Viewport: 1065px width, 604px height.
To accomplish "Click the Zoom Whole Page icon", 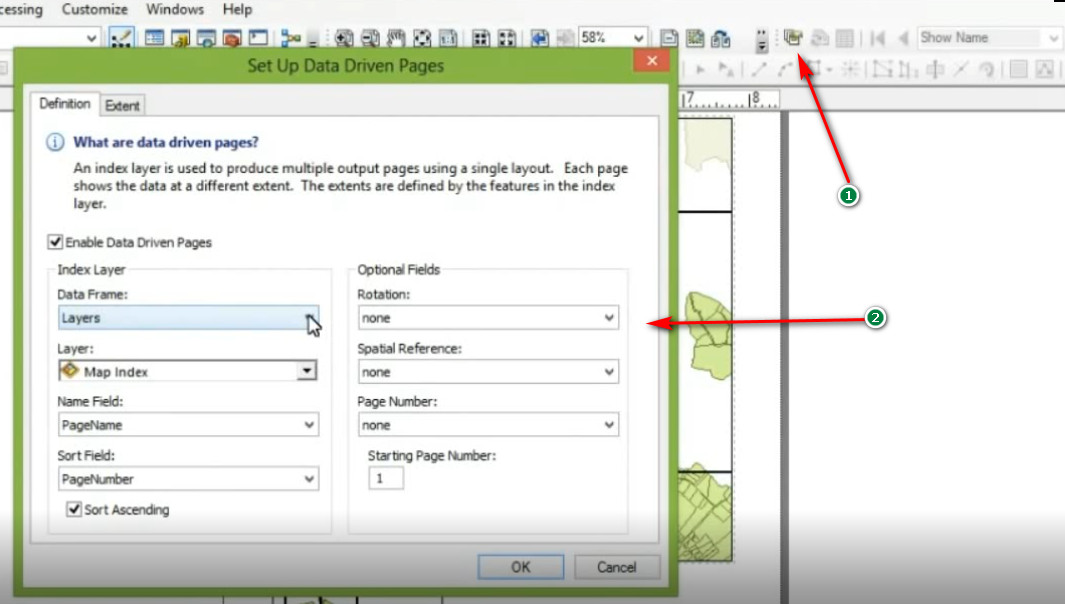I will tap(422, 38).
